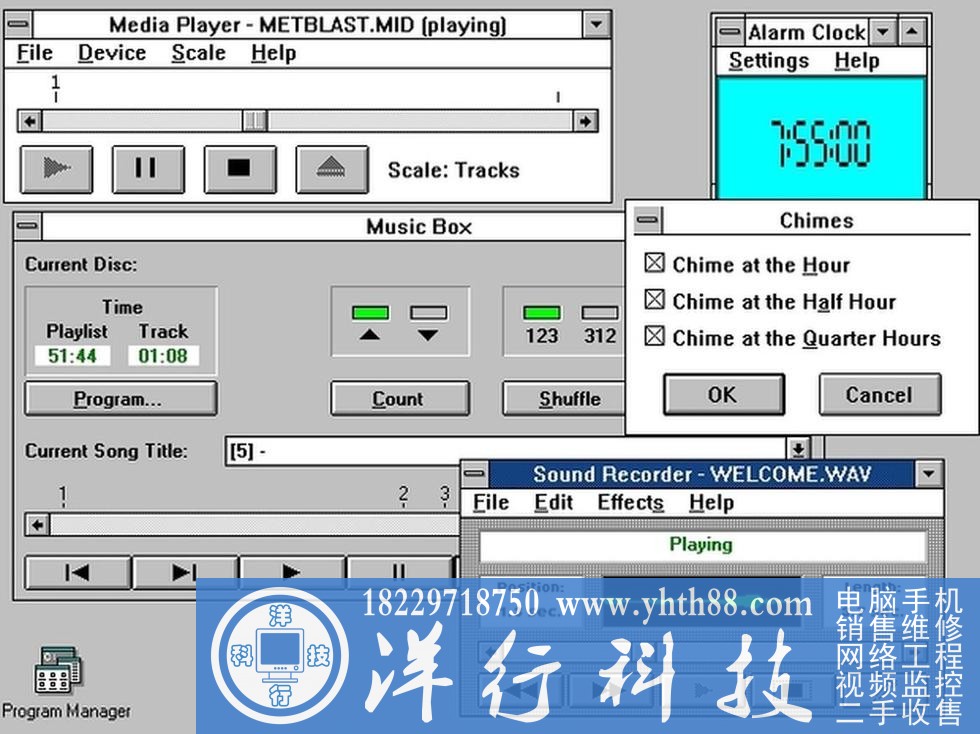This screenshot has width=980, height=734.
Task: Click right scroll arrow in Media Player
Action: 586,121
